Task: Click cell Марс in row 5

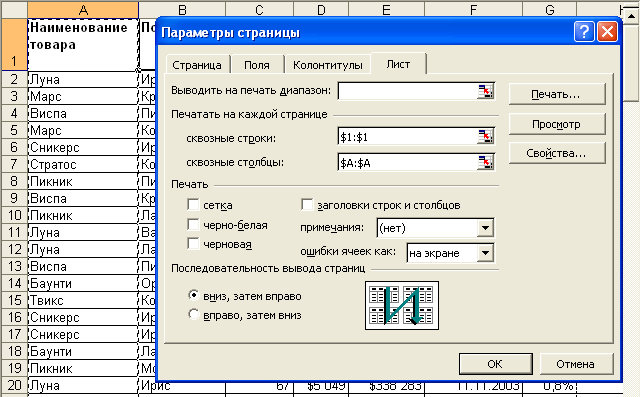Action: point(83,130)
